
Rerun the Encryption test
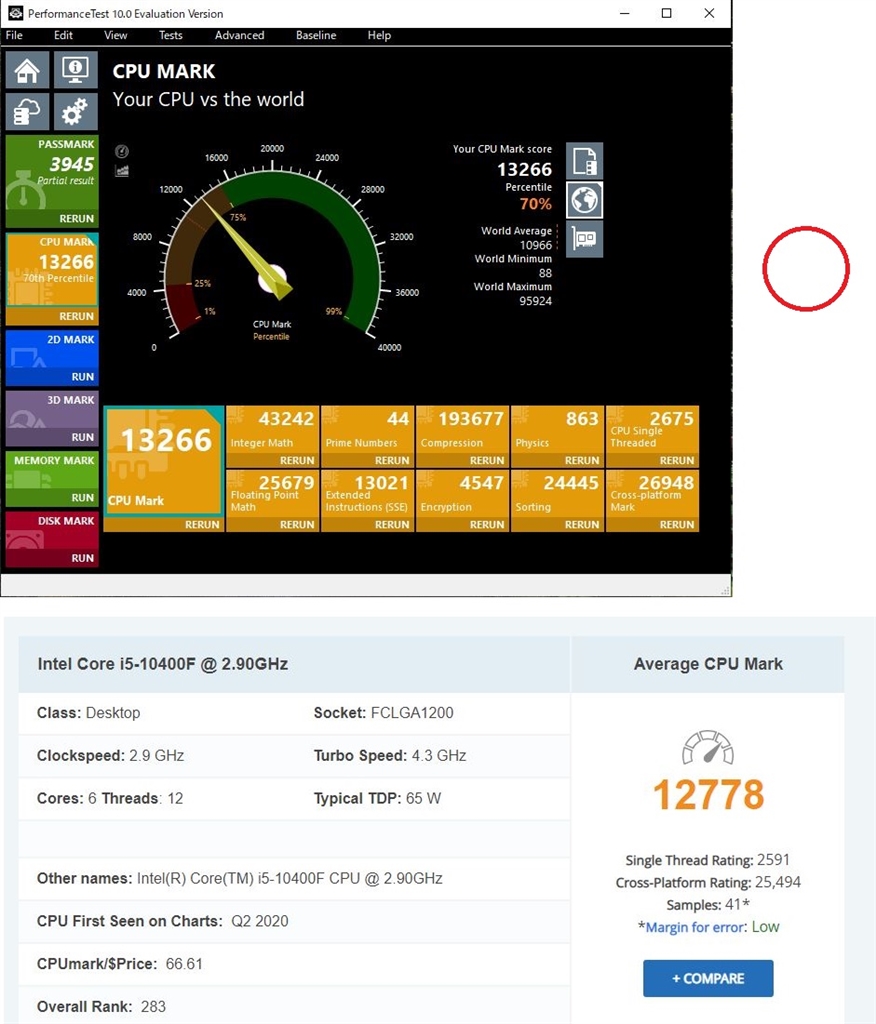[x=487, y=524]
